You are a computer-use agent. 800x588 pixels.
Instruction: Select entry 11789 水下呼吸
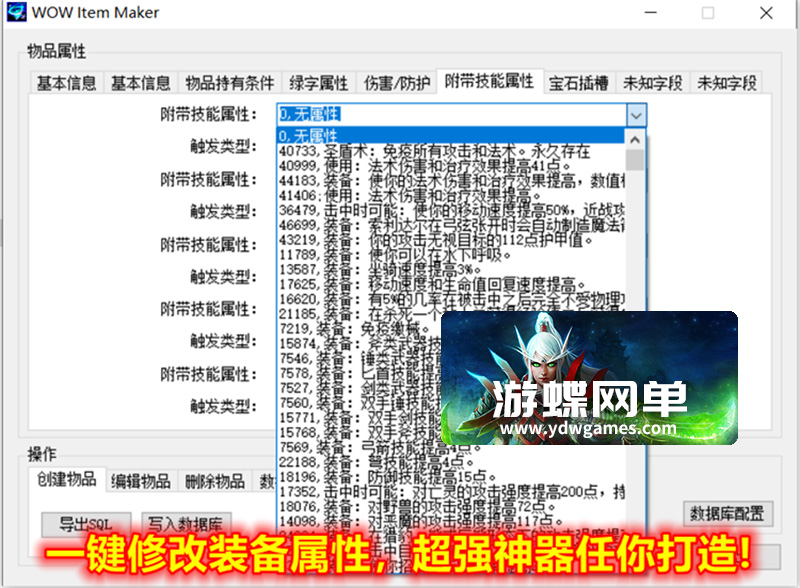pos(451,255)
